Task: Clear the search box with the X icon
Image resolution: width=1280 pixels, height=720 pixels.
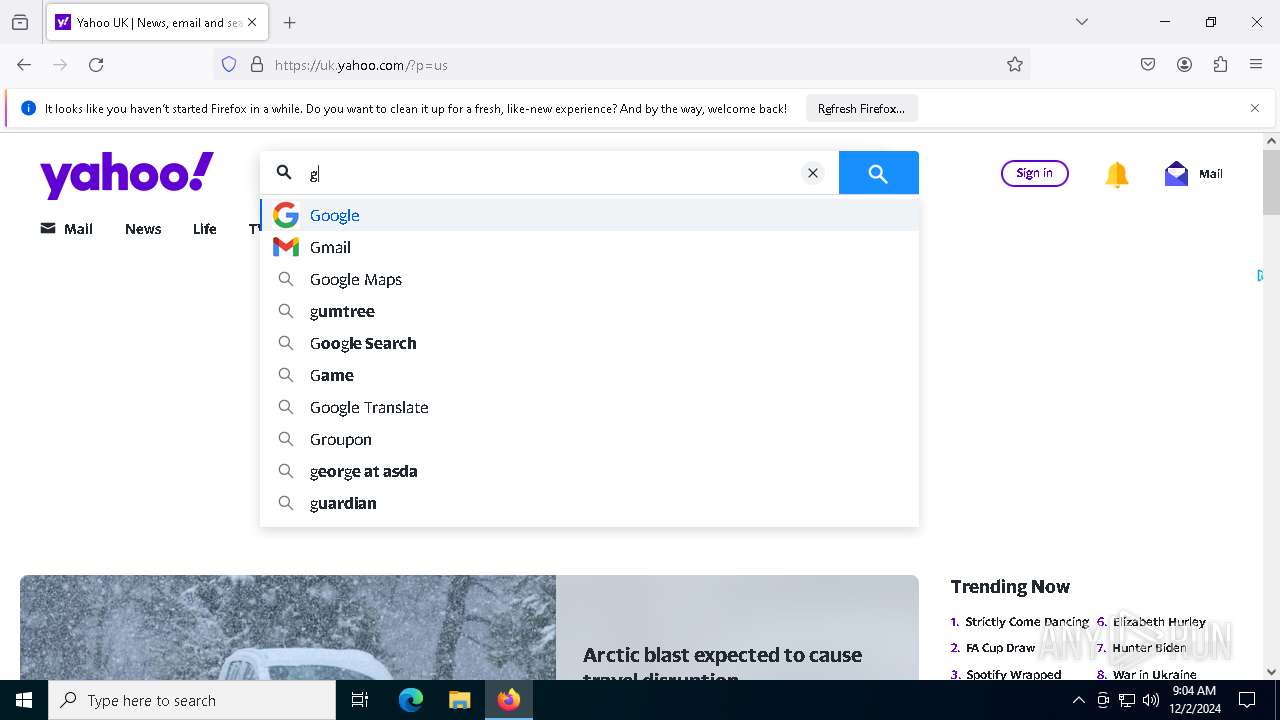Action: tap(813, 173)
